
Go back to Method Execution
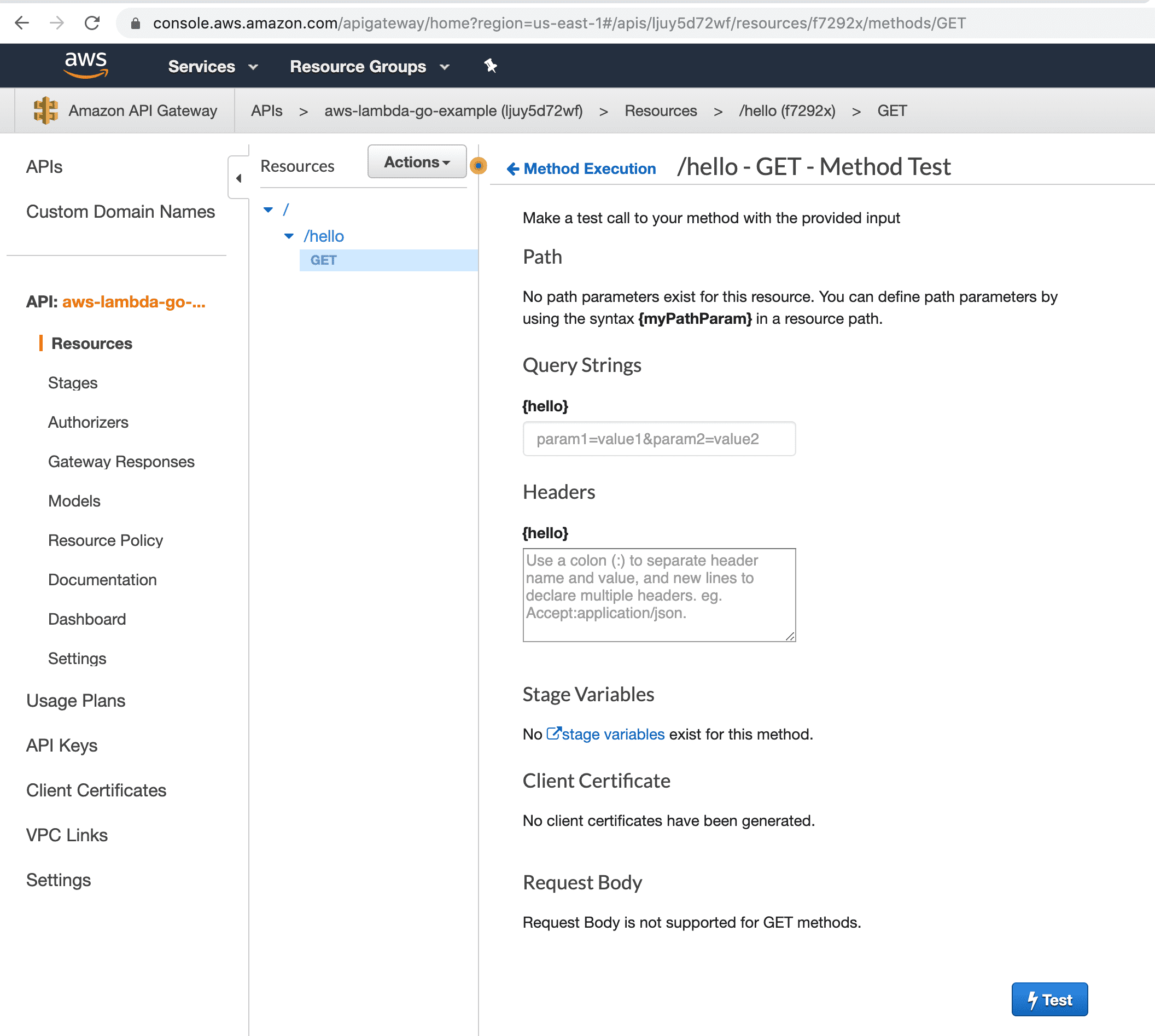click(x=581, y=168)
